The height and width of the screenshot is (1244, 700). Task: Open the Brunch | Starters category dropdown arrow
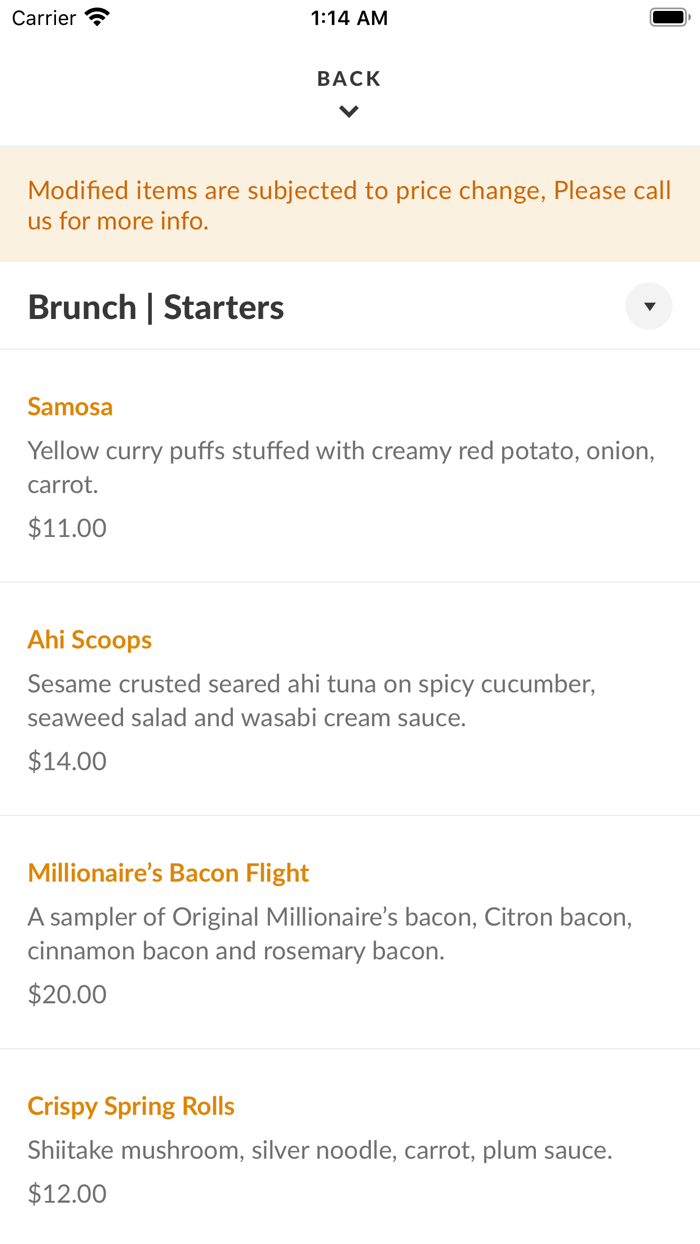coord(649,307)
